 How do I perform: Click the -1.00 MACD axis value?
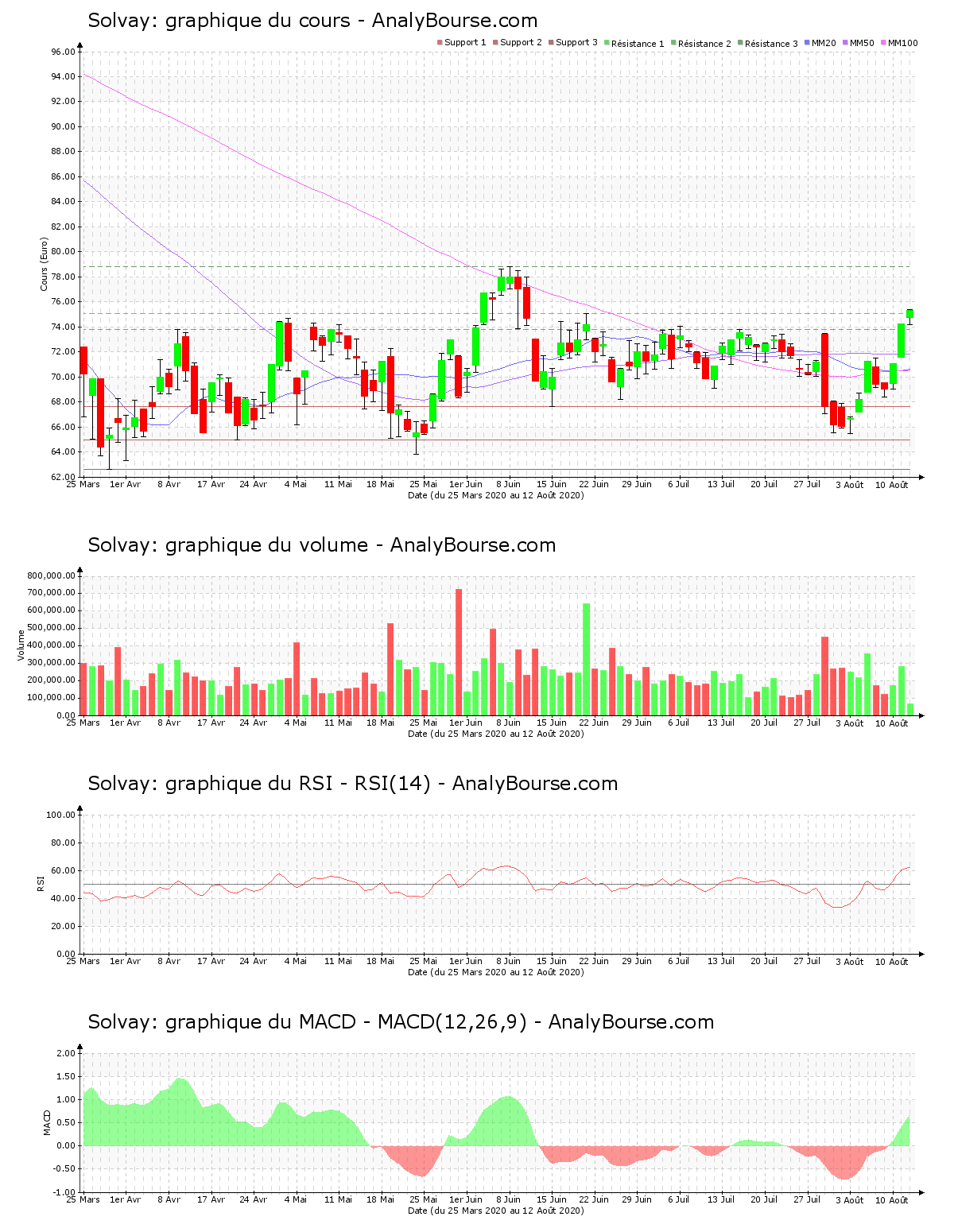pyautogui.click(x=64, y=1192)
